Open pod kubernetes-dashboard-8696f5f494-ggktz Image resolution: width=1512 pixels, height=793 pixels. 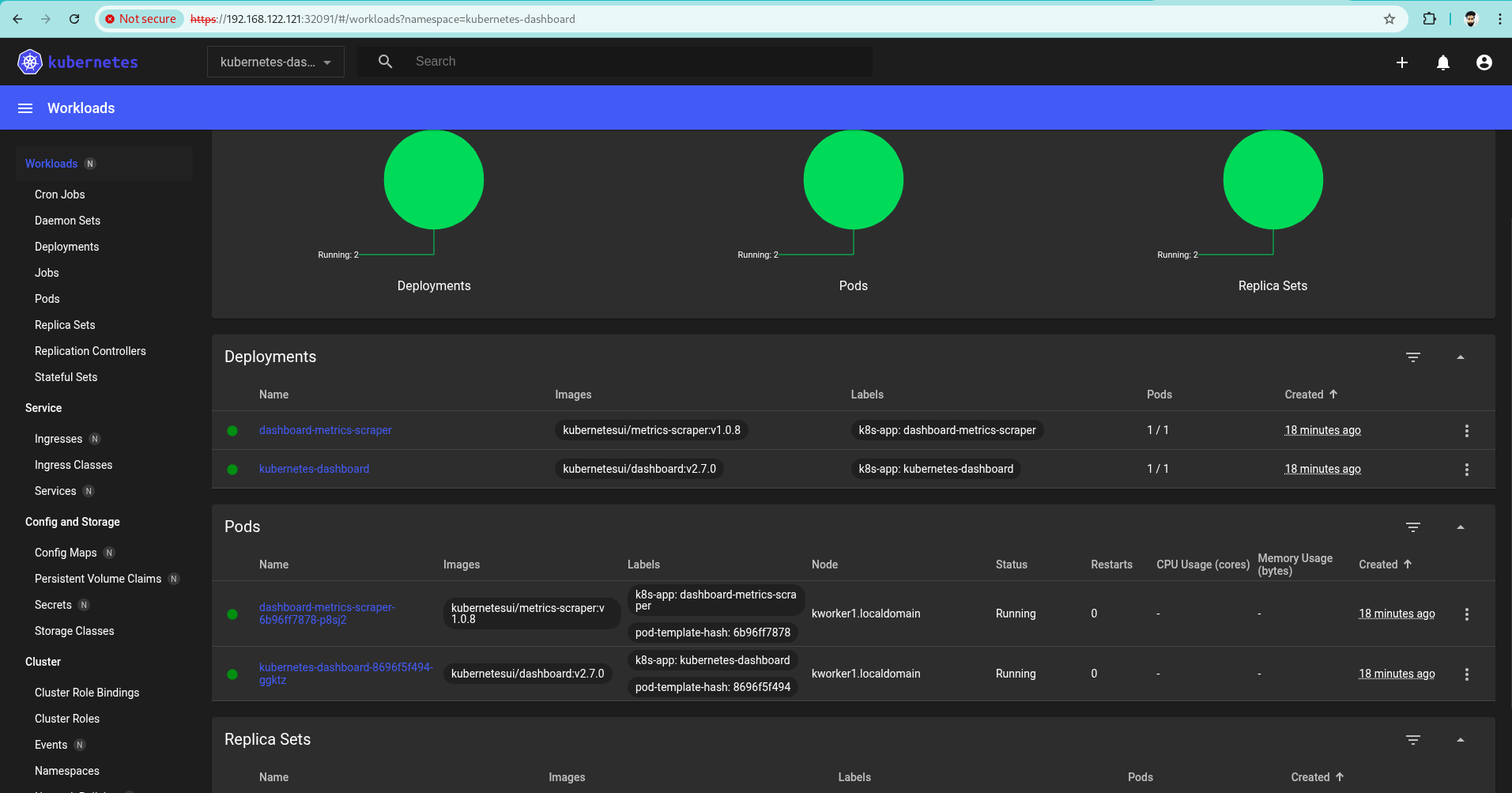346,674
